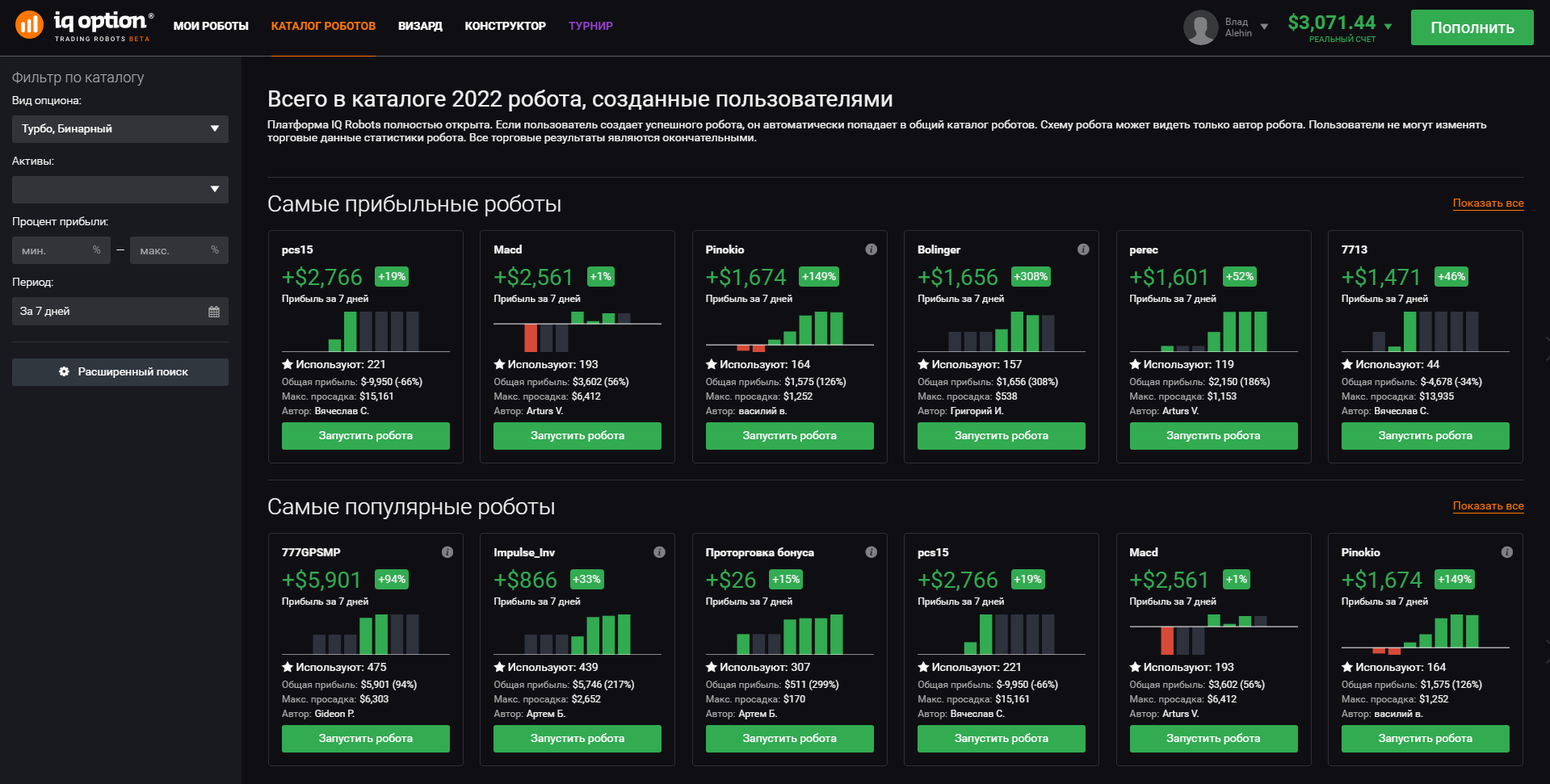Open info icon on Bolinger card
The image size is (1550, 784).
tap(1083, 249)
